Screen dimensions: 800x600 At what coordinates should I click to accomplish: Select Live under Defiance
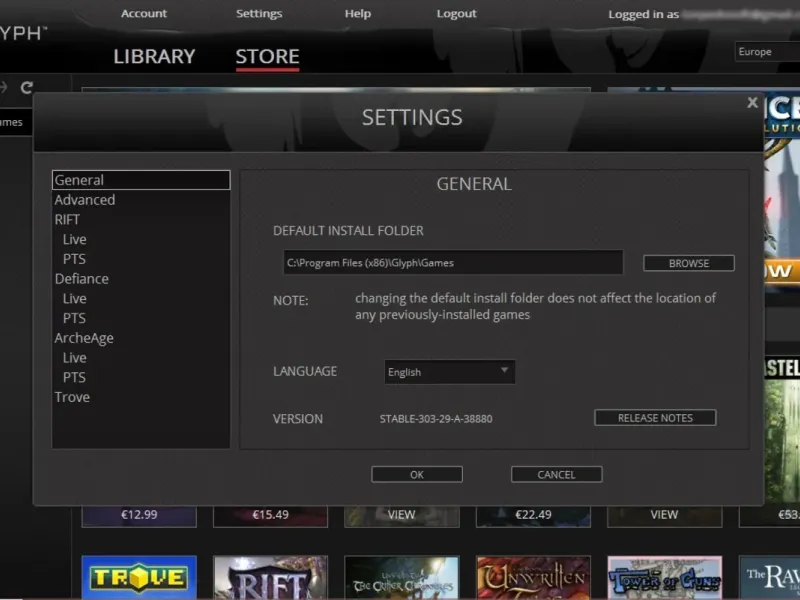click(x=141, y=298)
